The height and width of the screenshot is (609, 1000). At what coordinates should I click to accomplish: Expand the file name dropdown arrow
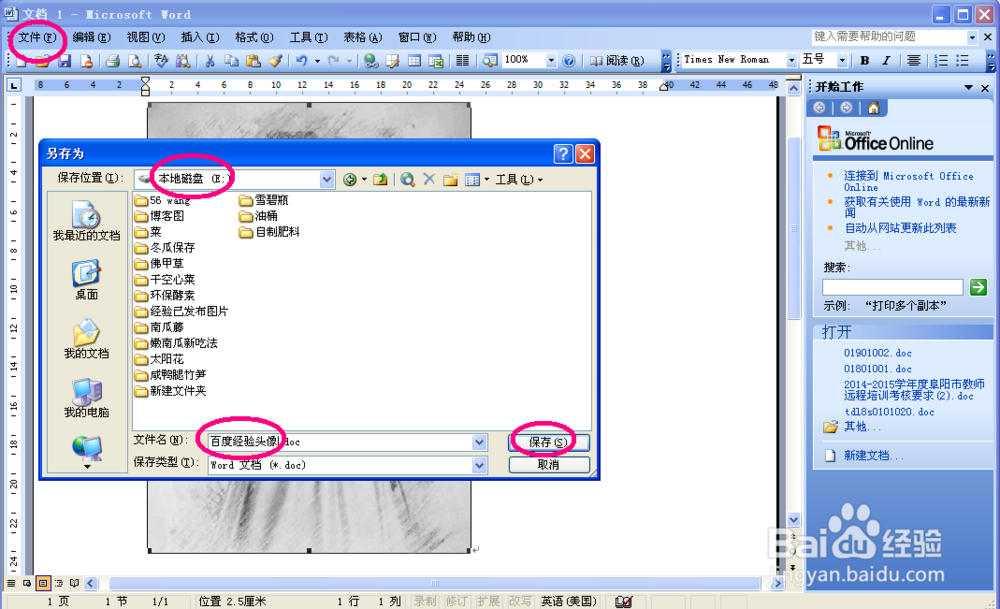480,442
